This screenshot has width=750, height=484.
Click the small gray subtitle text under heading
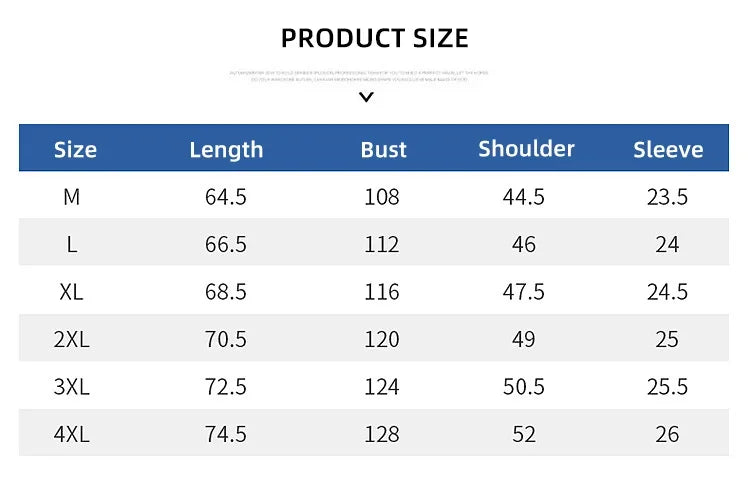(x=359, y=76)
